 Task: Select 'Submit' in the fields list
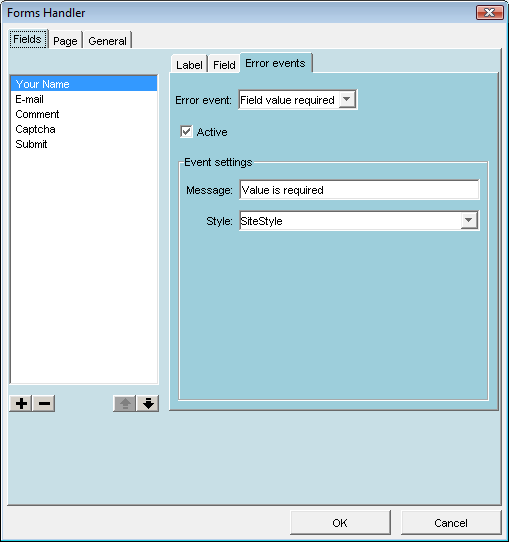click(84, 144)
